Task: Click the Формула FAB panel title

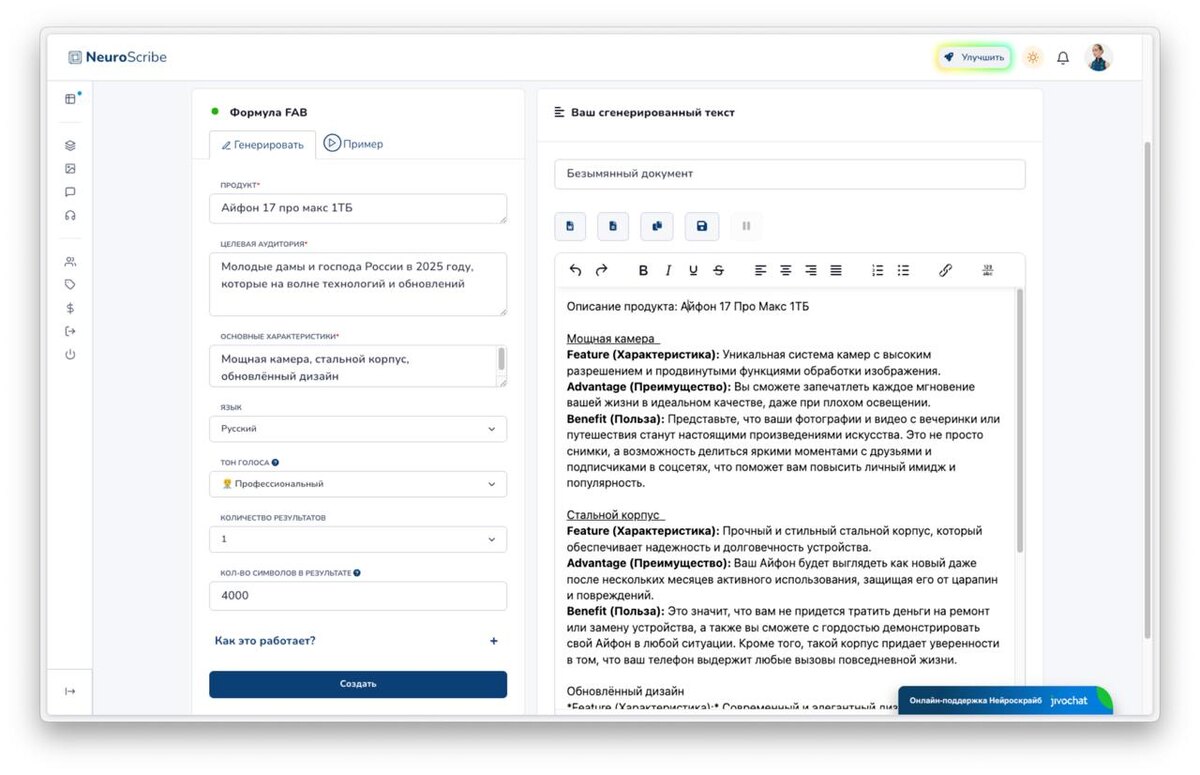Action: (268, 113)
